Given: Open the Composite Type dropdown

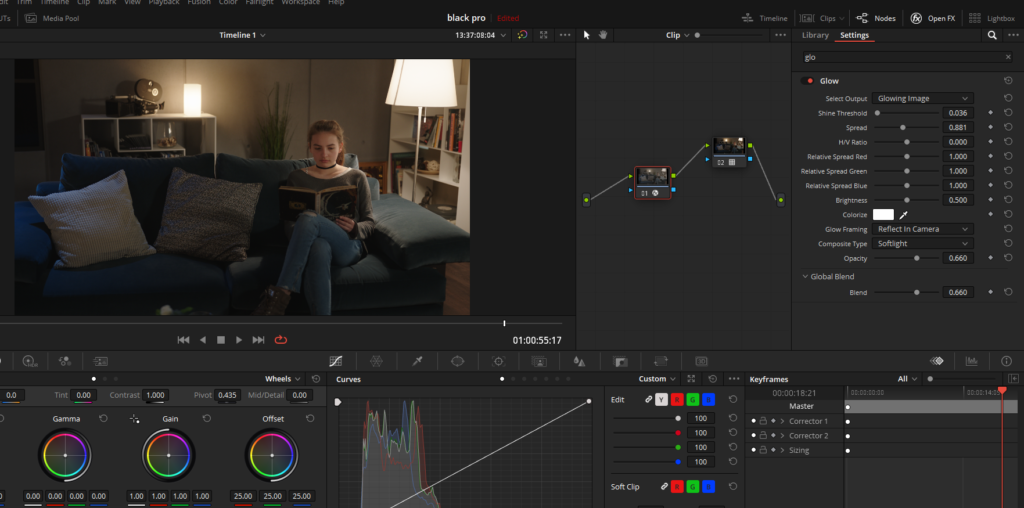Looking at the screenshot, I should click(x=922, y=244).
